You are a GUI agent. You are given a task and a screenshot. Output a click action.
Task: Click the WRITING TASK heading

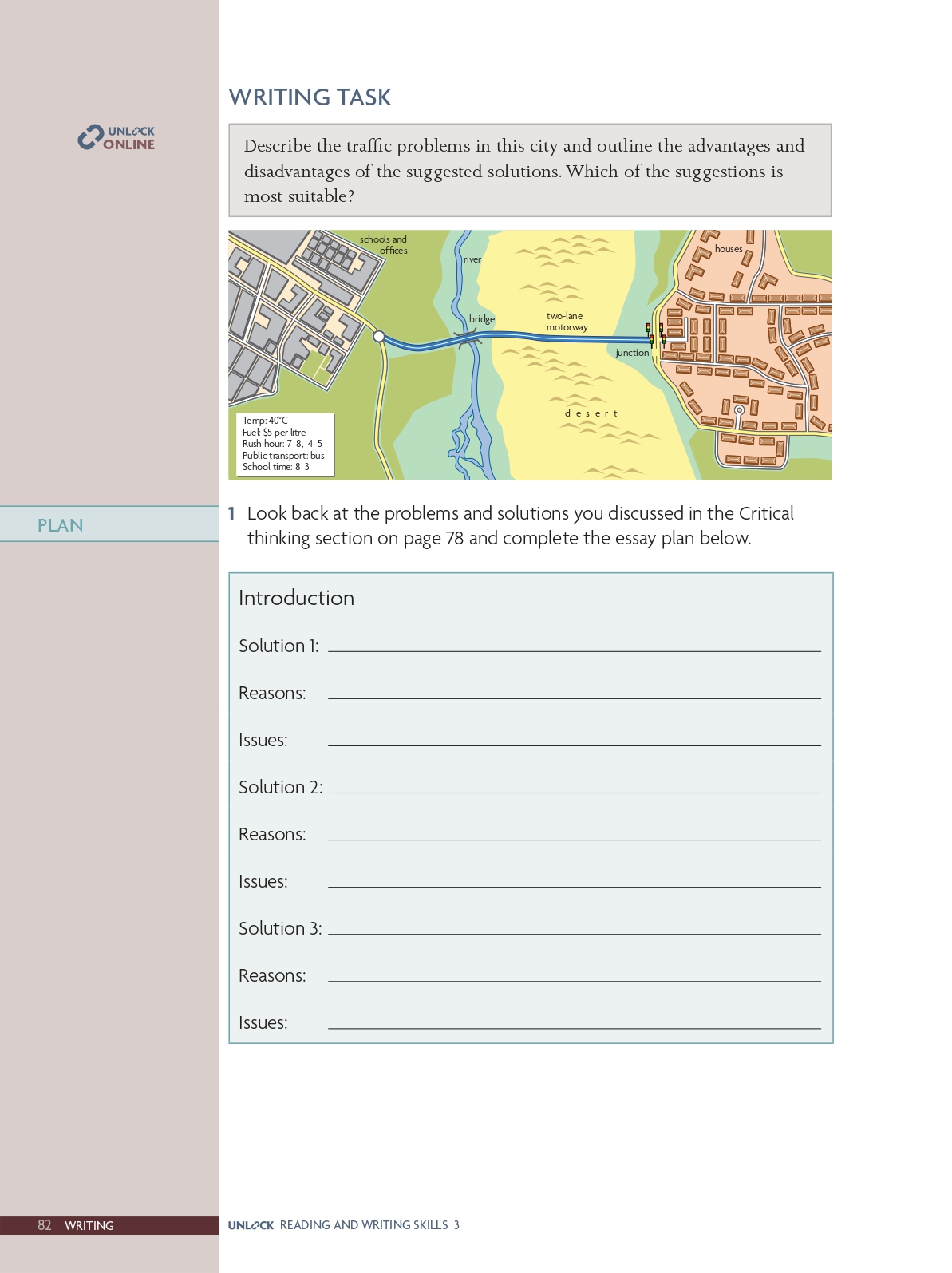coord(310,97)
